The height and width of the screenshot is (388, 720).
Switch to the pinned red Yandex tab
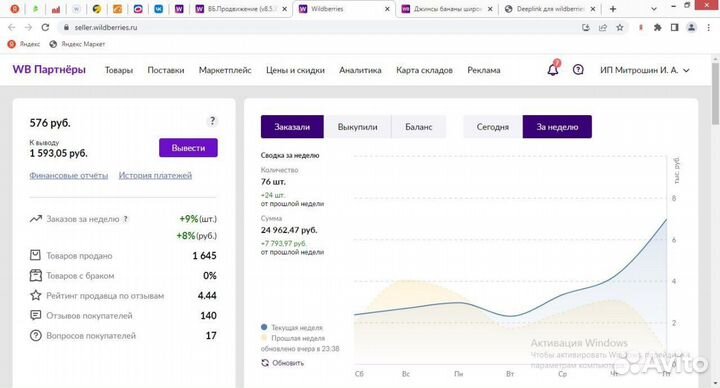[15, 9]
